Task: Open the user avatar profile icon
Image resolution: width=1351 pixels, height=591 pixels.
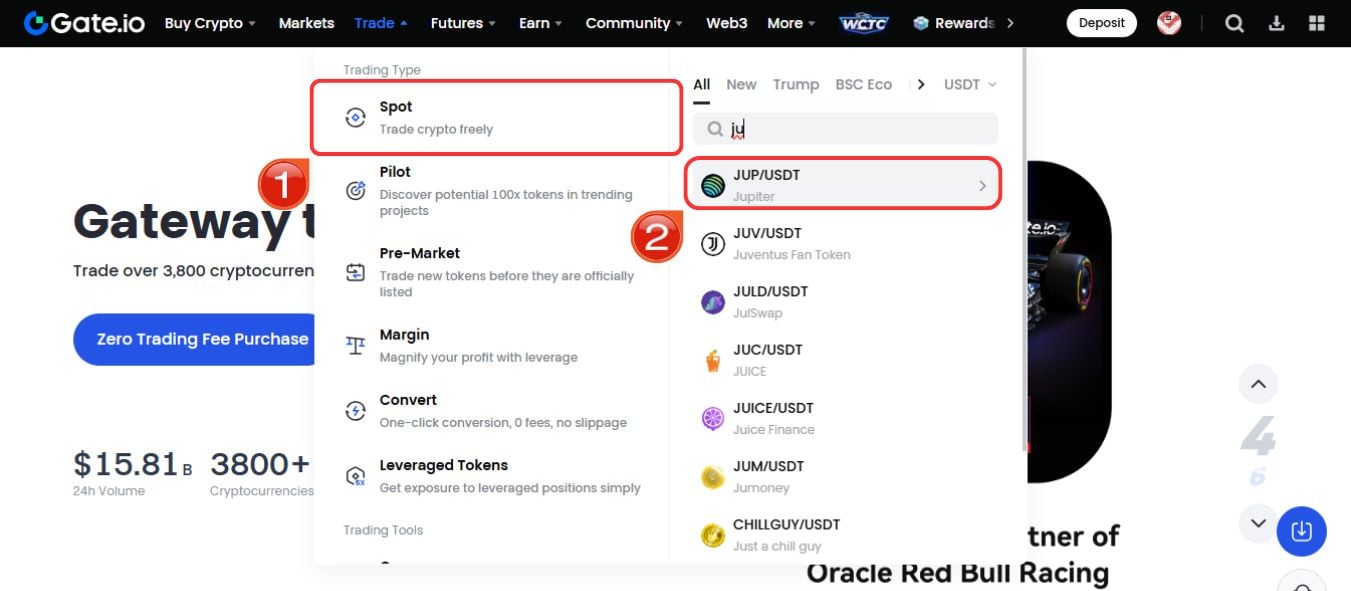Action: [x=1169, y=23]
